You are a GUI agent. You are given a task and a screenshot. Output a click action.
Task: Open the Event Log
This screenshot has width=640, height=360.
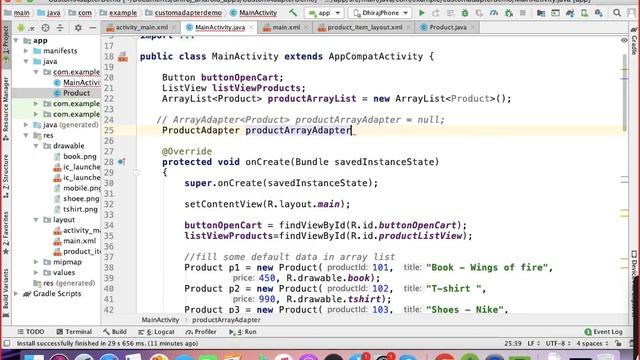(604, 332)
